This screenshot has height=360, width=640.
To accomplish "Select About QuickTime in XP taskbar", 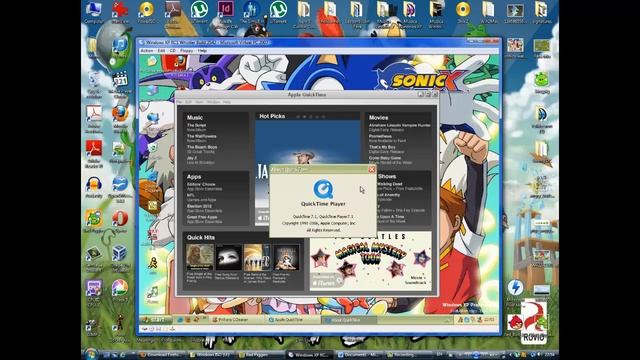I will click(348, 320).
